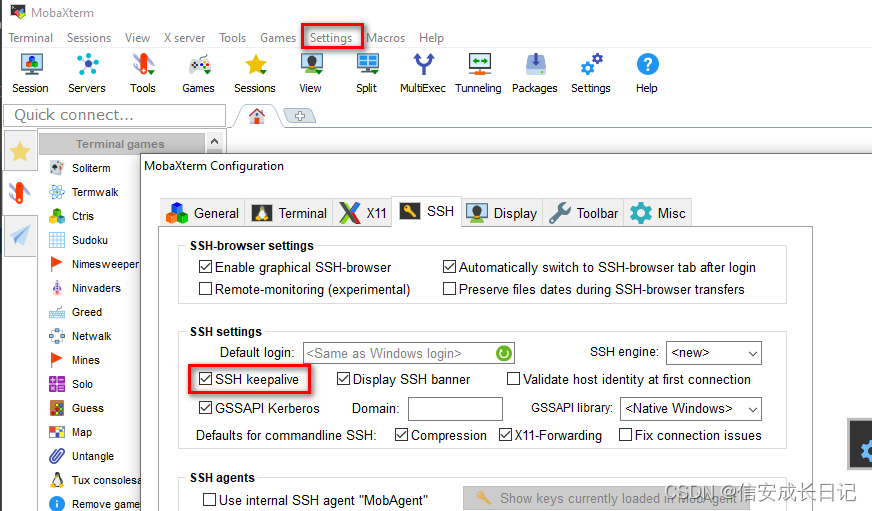The height and width of the screenshot is (511, 872).
Task: Open the Packages toolbar icon
Action: pyautogui.click(x=535, y=73)
